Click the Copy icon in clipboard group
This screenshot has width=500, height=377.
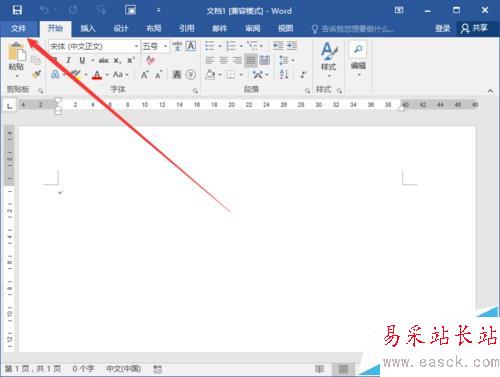[x=36, y=60]
